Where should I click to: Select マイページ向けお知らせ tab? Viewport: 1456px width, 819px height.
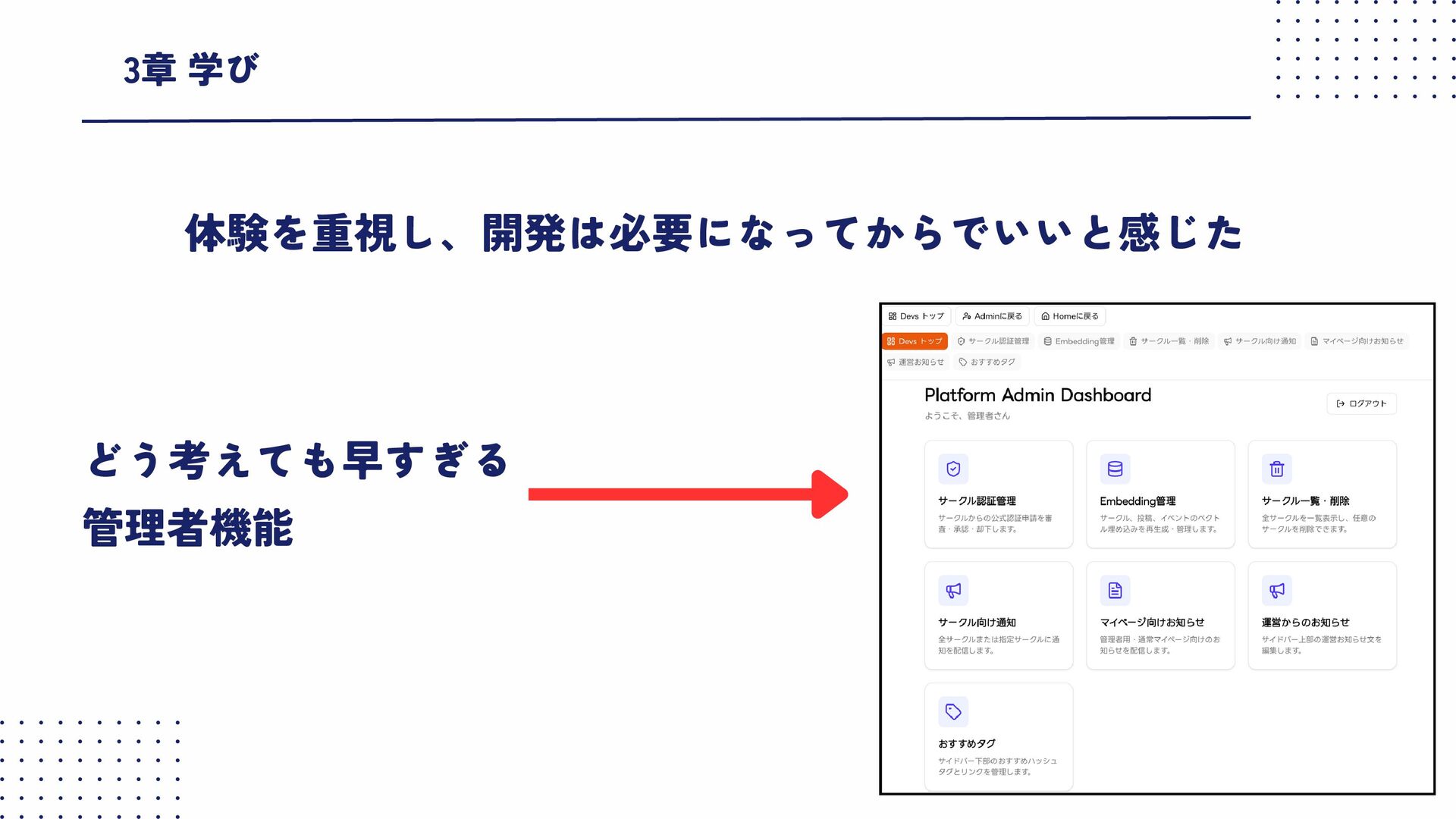pyautogui.click(x=1357, y=341)
